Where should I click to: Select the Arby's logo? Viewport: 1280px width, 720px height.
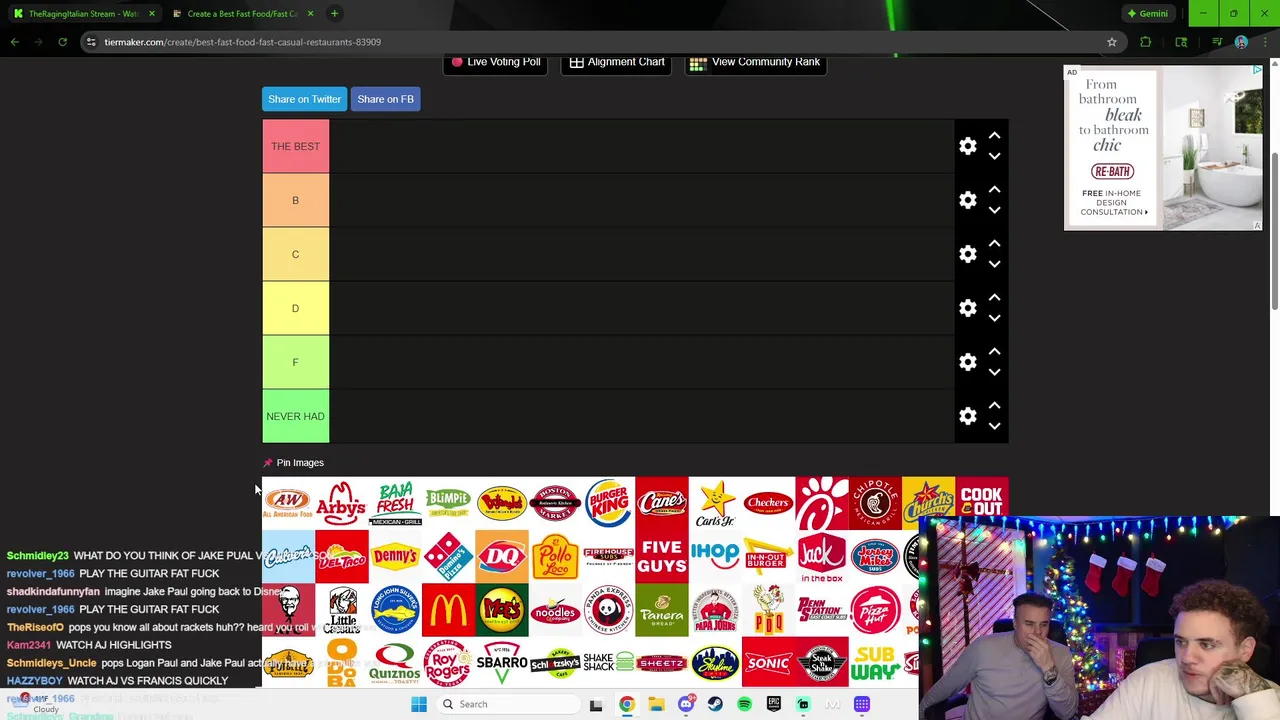pyautogui.click(x=341, y=503)
